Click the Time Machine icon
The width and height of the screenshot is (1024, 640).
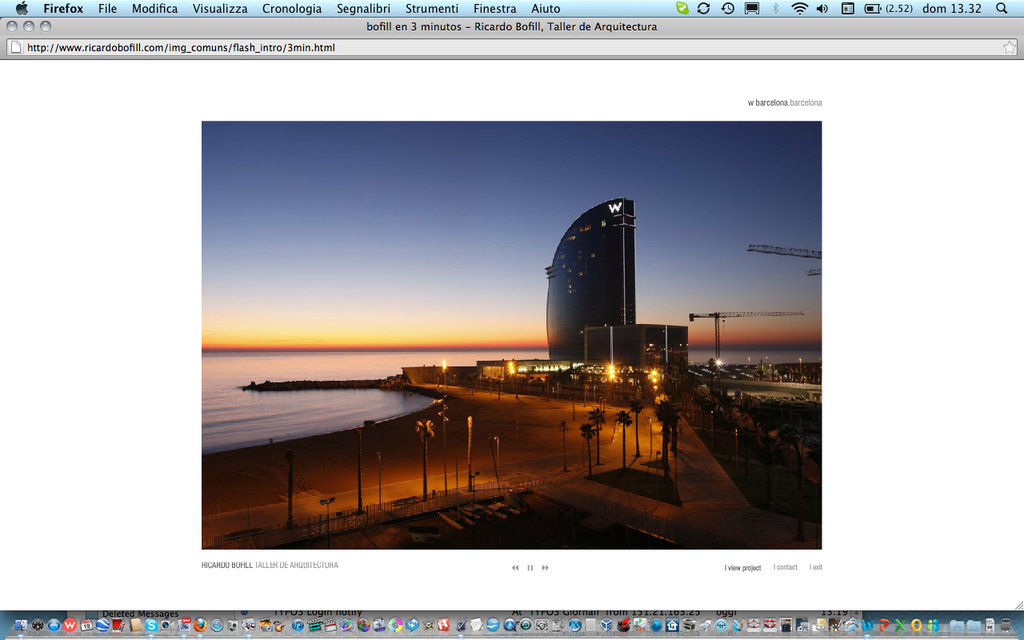(x=728, y=9)
